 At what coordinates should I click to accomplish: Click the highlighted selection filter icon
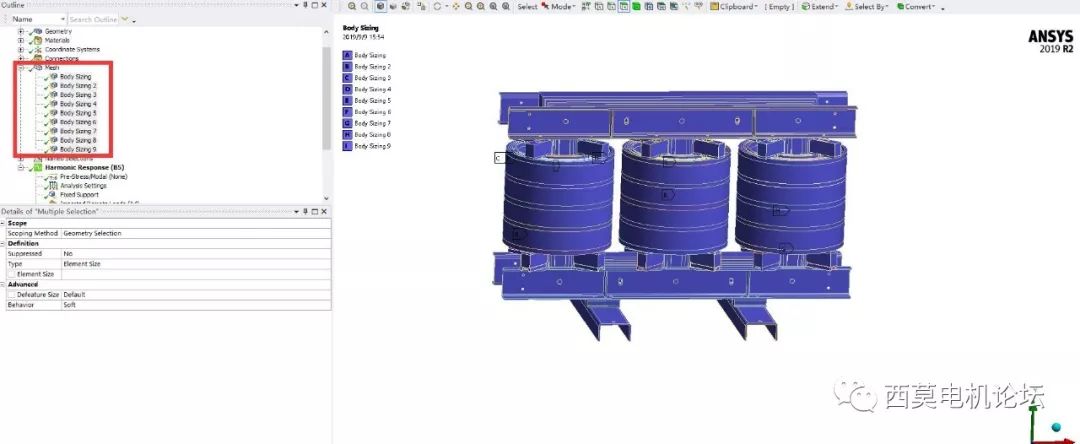[x=623, y=6]
